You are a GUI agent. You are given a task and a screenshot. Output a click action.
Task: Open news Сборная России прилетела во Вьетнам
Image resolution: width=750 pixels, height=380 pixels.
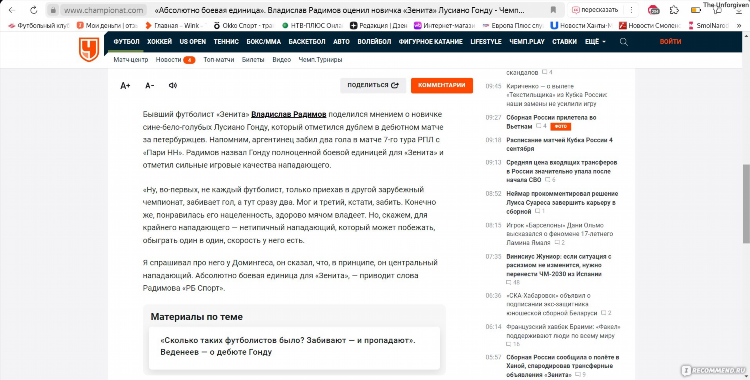point(551,122)
